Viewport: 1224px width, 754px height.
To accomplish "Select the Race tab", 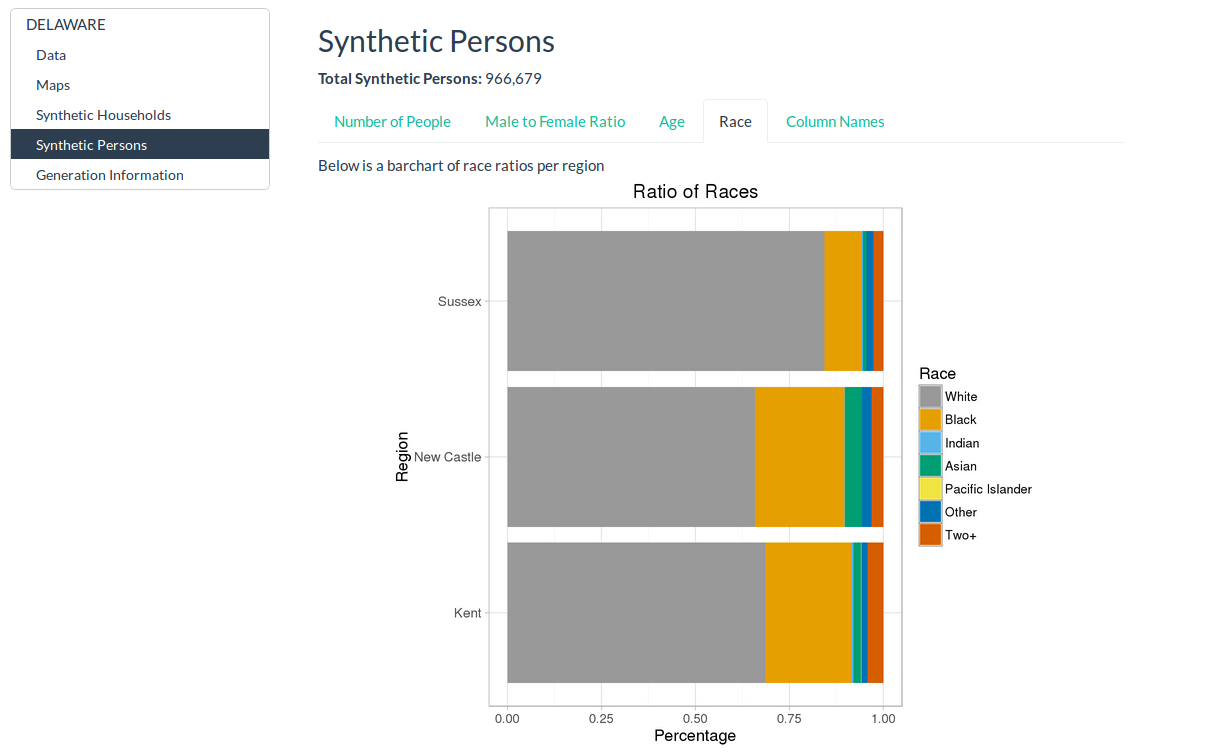I will point(735,122).
